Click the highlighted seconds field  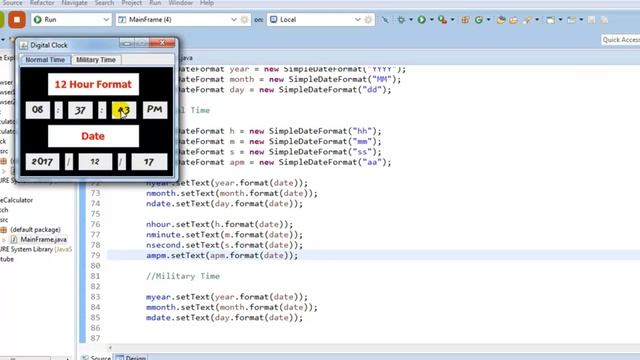click(x=124, y=110)
